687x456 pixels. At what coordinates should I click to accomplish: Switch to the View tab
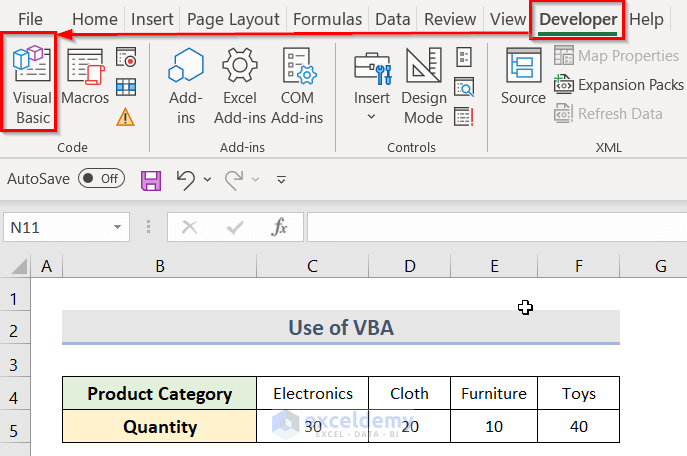[x=508, y=19]
